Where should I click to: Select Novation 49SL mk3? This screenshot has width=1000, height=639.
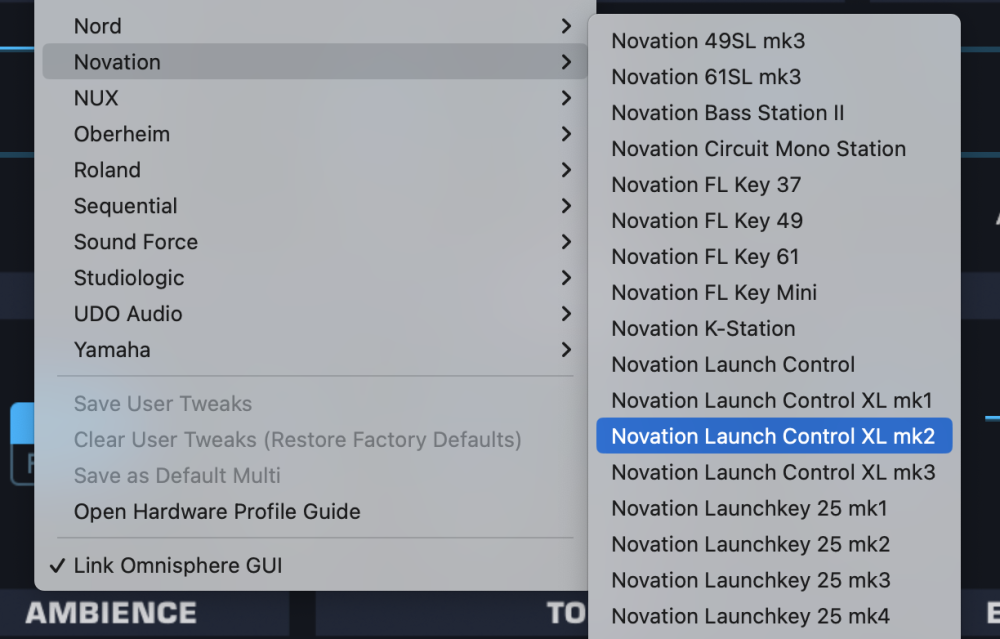click(x=708, y=41)
